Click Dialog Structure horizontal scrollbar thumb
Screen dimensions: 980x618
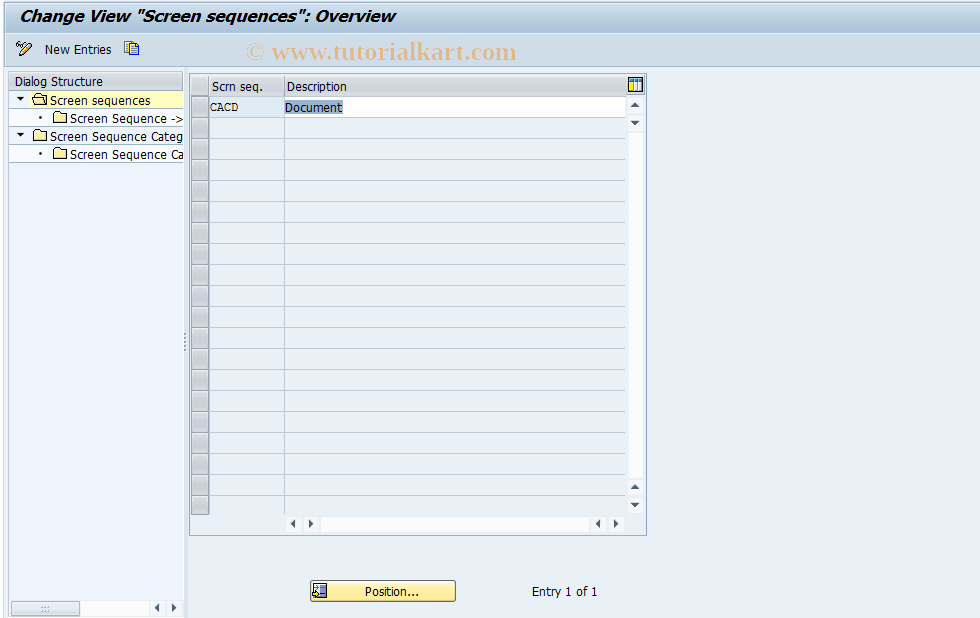pyautogui.click(x=45, y=608)
